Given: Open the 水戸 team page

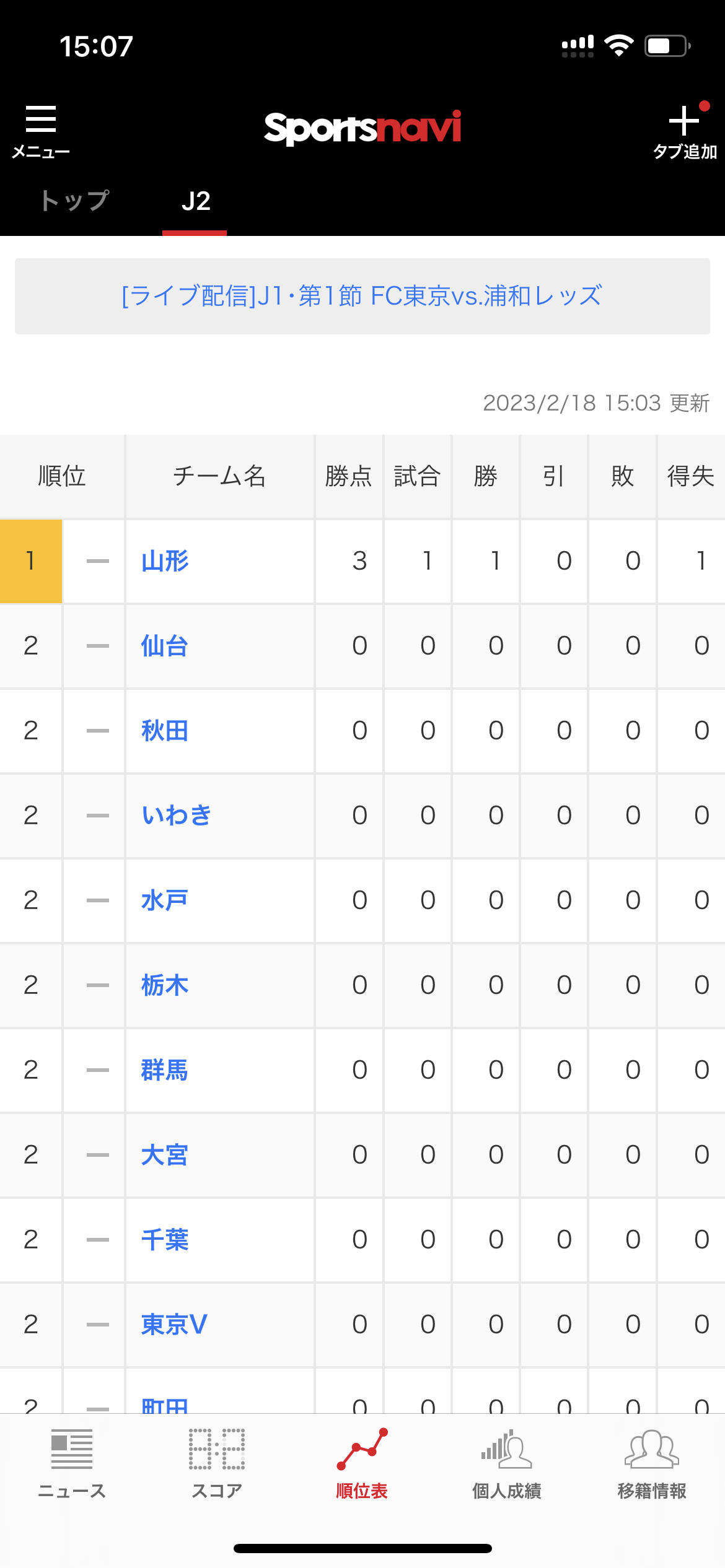Looking at the screenshot, I should 165,900.
